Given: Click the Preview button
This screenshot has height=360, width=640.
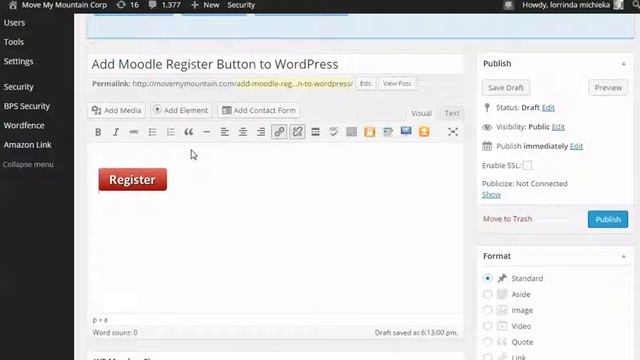Looking at the screenshot, I should click(608, 87).
